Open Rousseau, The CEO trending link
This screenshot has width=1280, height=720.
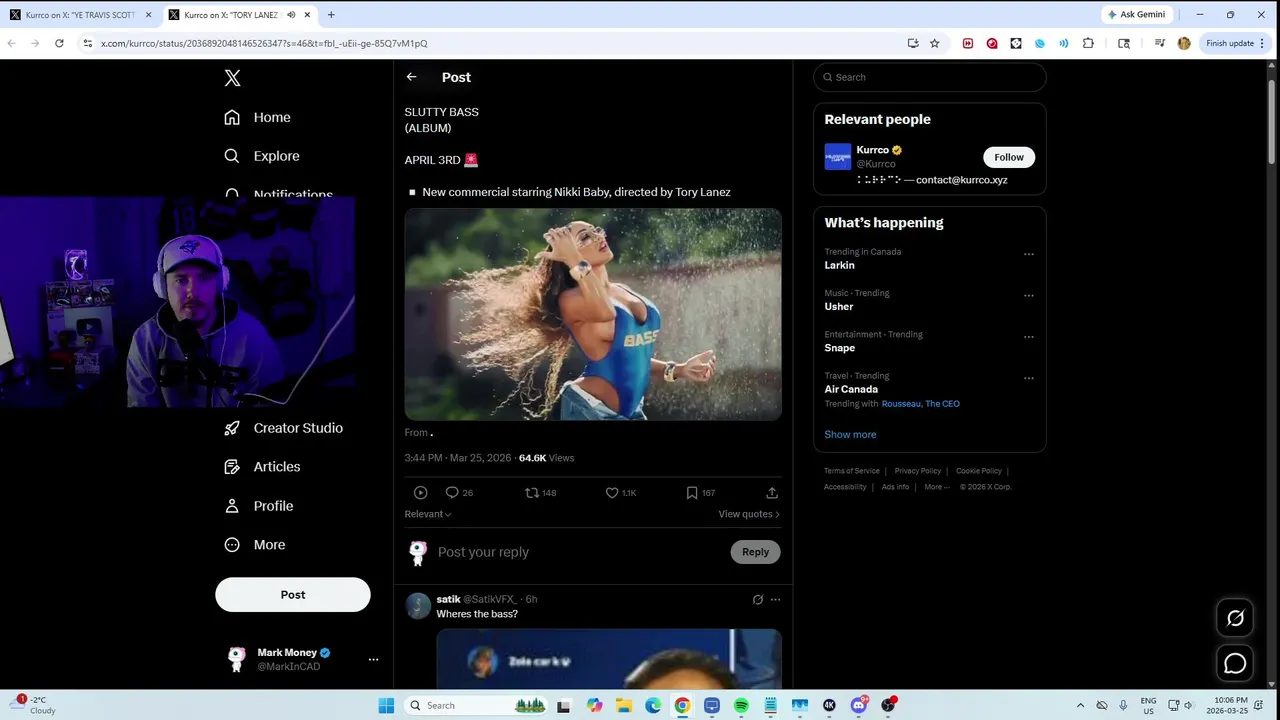coord(920,404)
